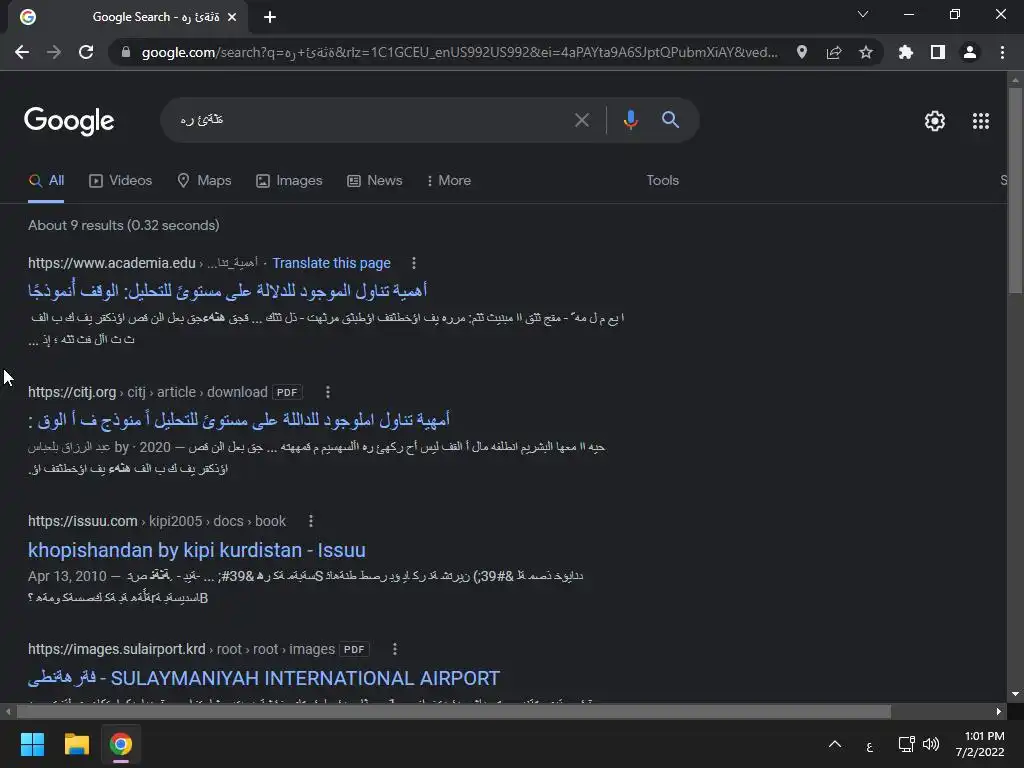
Task: Bookmark this tab with the star
Action: tap(866, 52)
